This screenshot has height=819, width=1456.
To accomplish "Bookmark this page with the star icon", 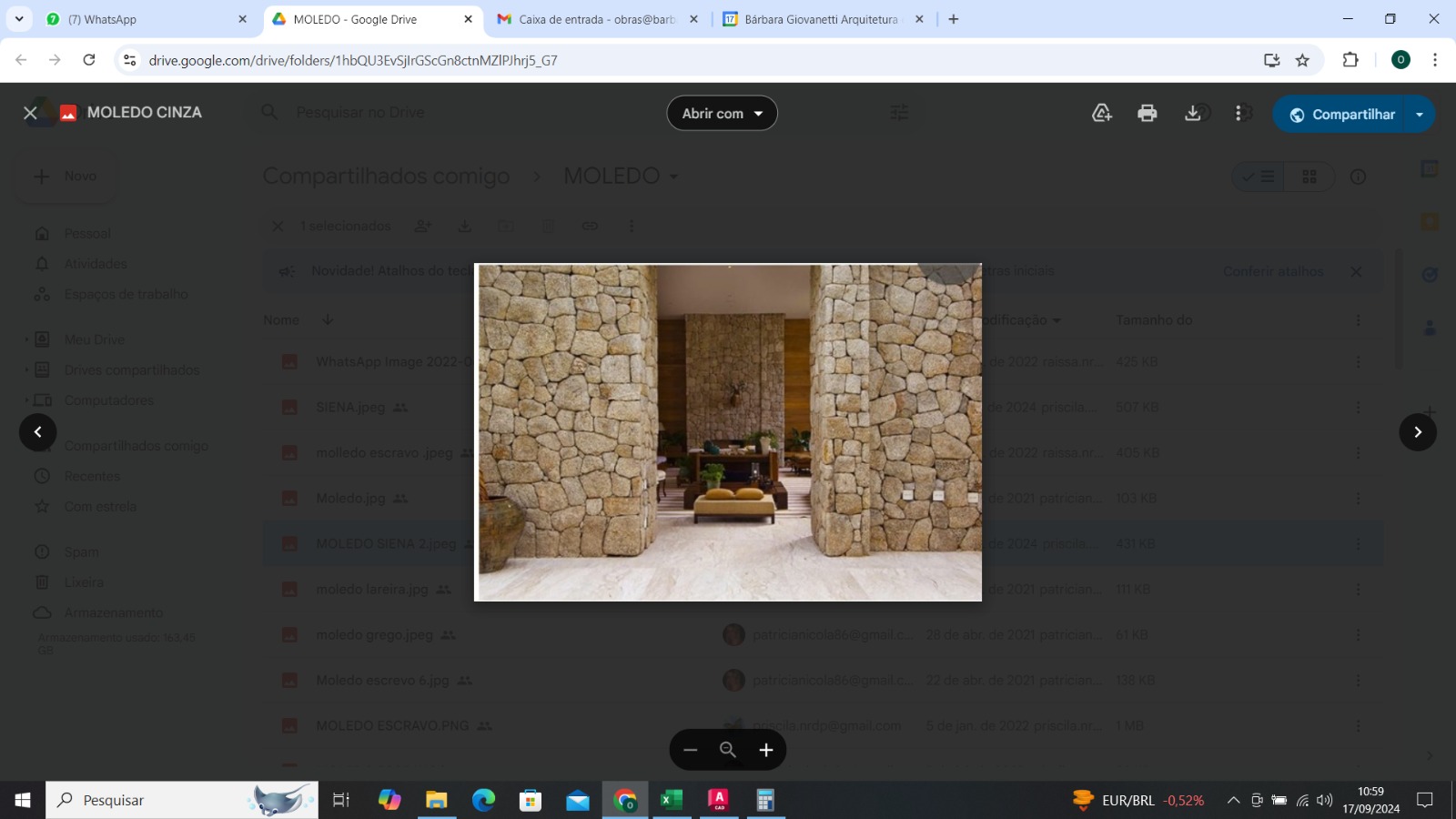I will (x=1302, y=60).
